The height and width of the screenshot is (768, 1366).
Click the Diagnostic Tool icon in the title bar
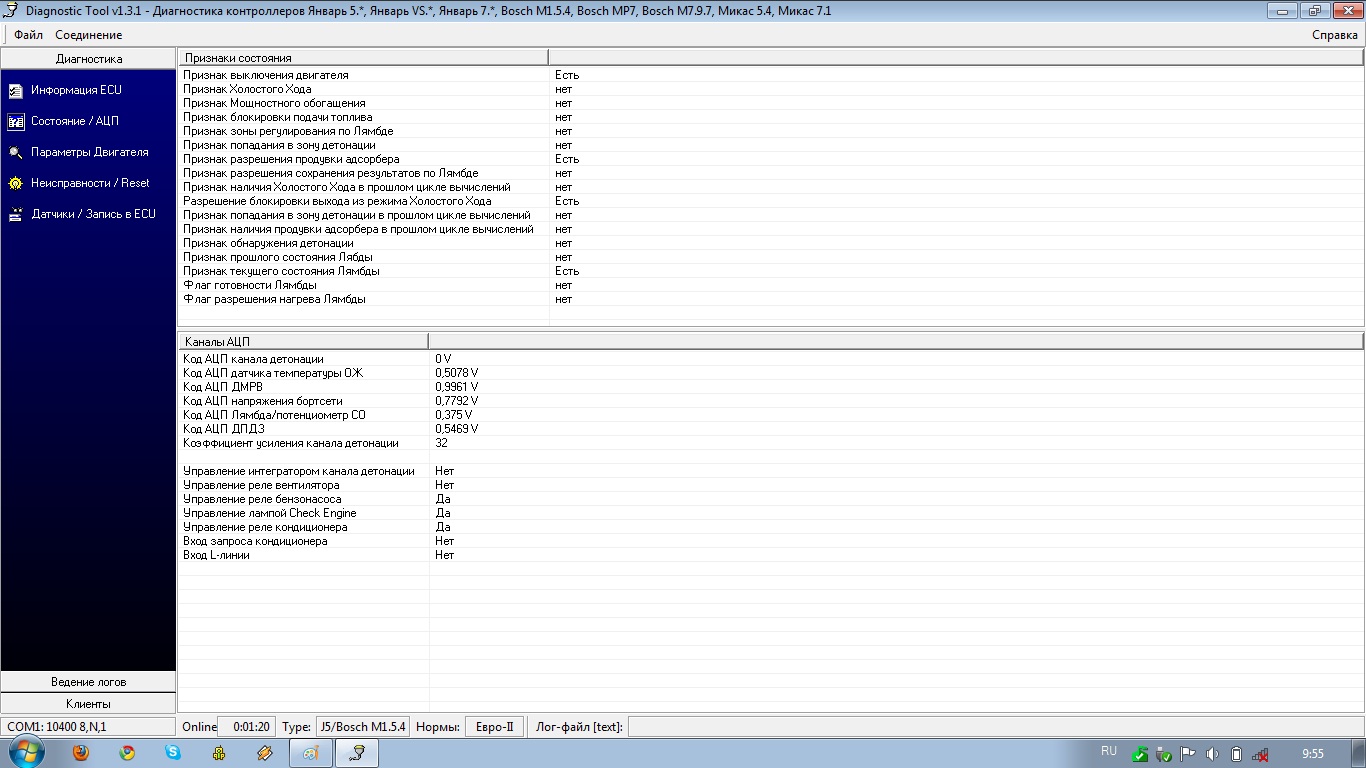click(x=12, y=11)
